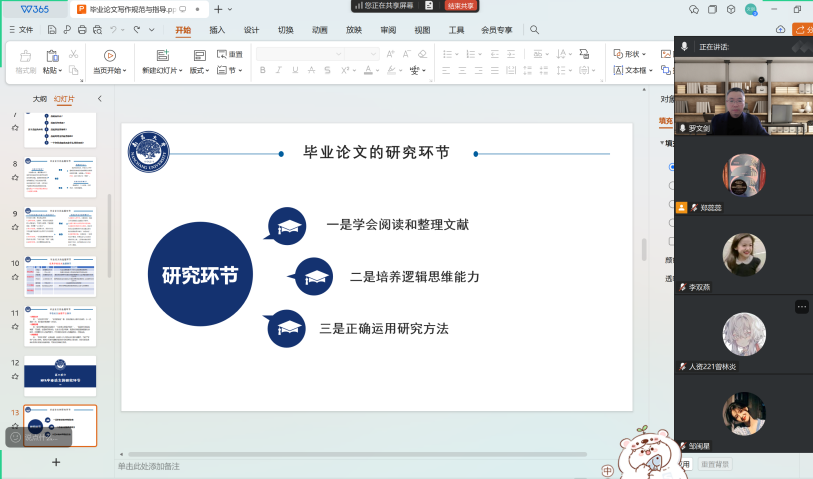Open the 大纲 outline pane tab
The width and height of the screenshot is (813, 479).
point(39,99)
